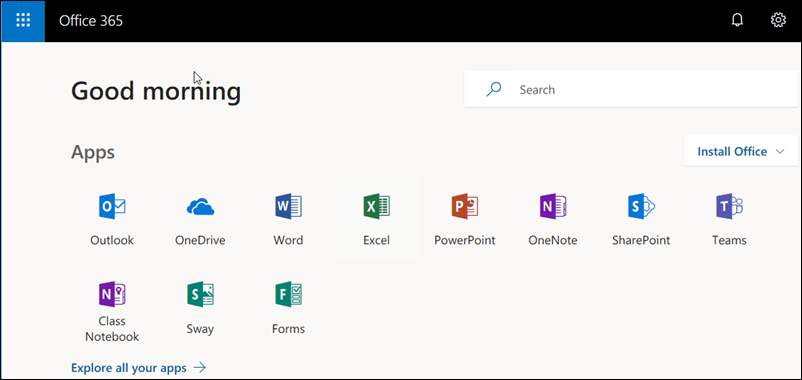Click the Sway text label
The height and width of the screenshot is (380, 802).
(200, 329)
